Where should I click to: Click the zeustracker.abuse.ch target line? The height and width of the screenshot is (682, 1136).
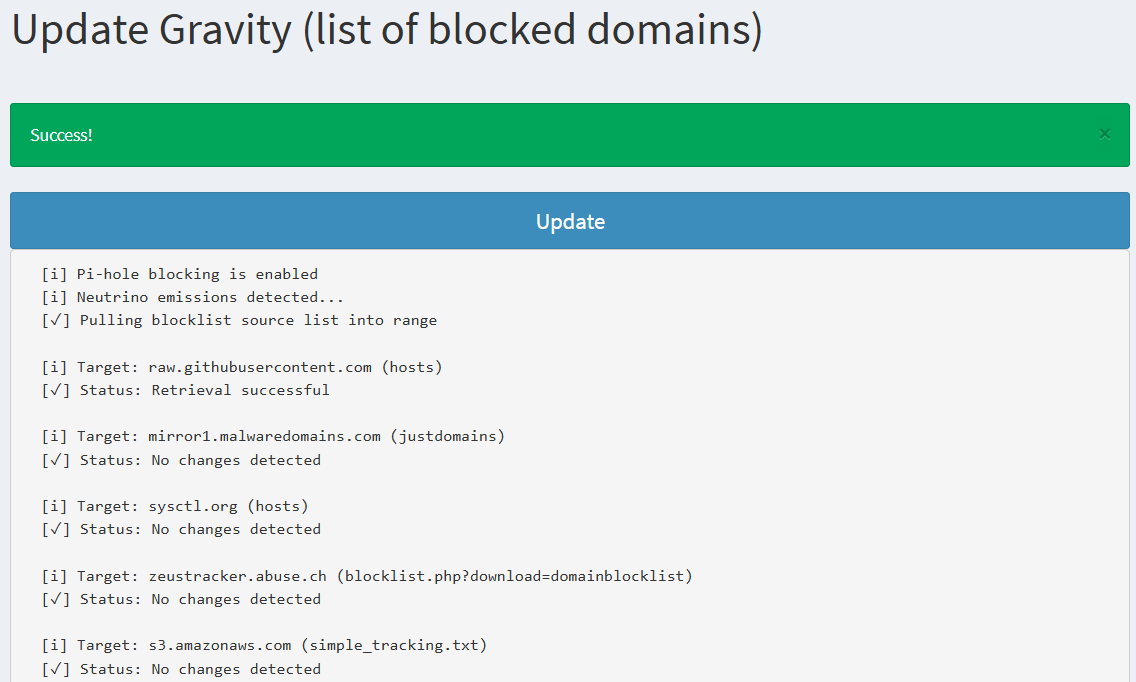tap(367, 576)
